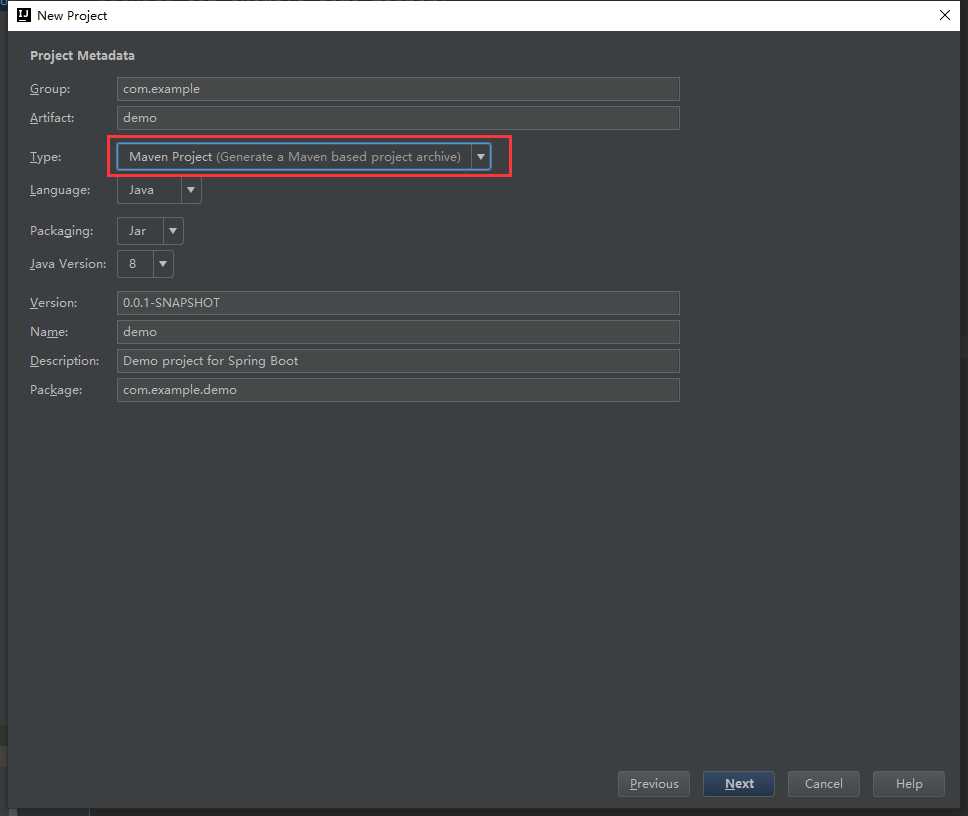Click the Version: label
Viewport: 968px width, 816px height.
coord(54,303)
